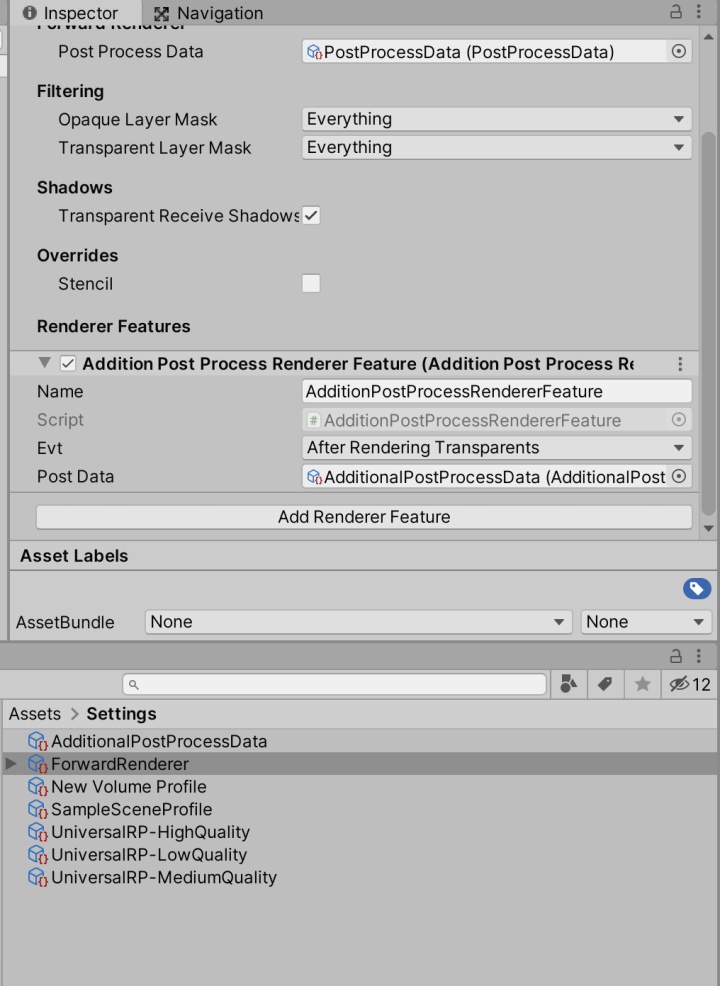Toggle Transparent Receive Shadows checkbox
The height and width of the screenshot is (986, 720).
[x=311, y=216]
